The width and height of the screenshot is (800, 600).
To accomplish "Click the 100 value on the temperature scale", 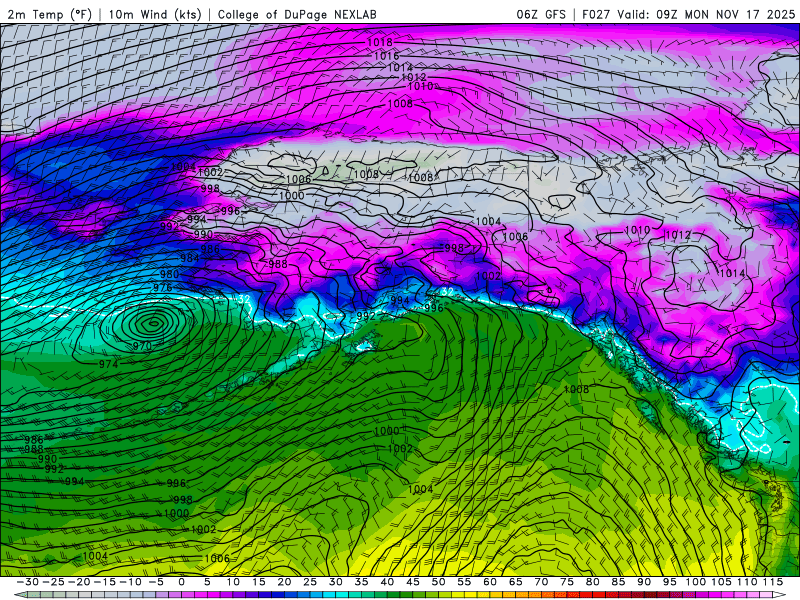I will tap(695, 582).
